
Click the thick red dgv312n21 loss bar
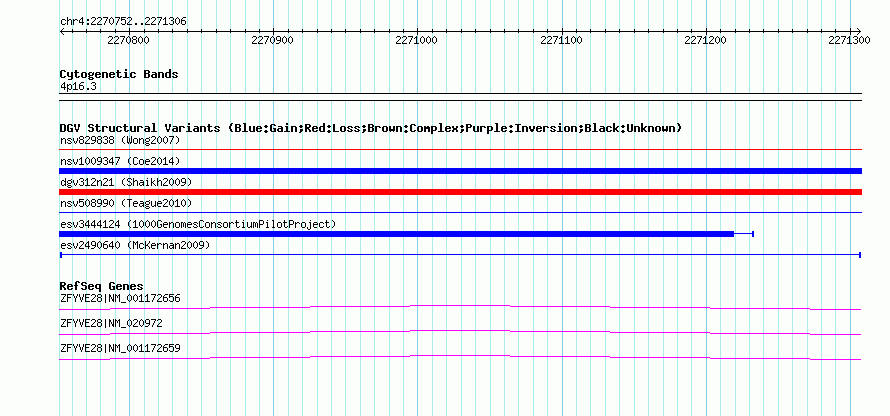[460, 192]
